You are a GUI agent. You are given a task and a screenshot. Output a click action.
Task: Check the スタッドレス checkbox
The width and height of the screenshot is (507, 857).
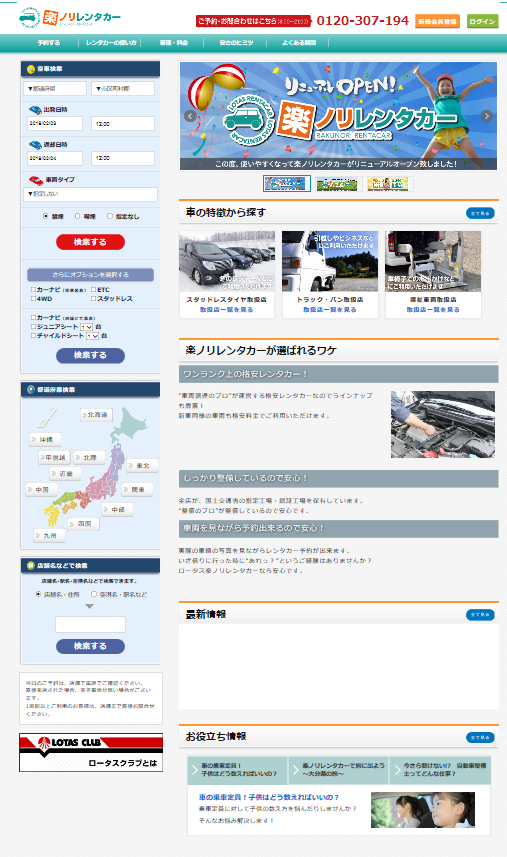(x=93, y=299)
